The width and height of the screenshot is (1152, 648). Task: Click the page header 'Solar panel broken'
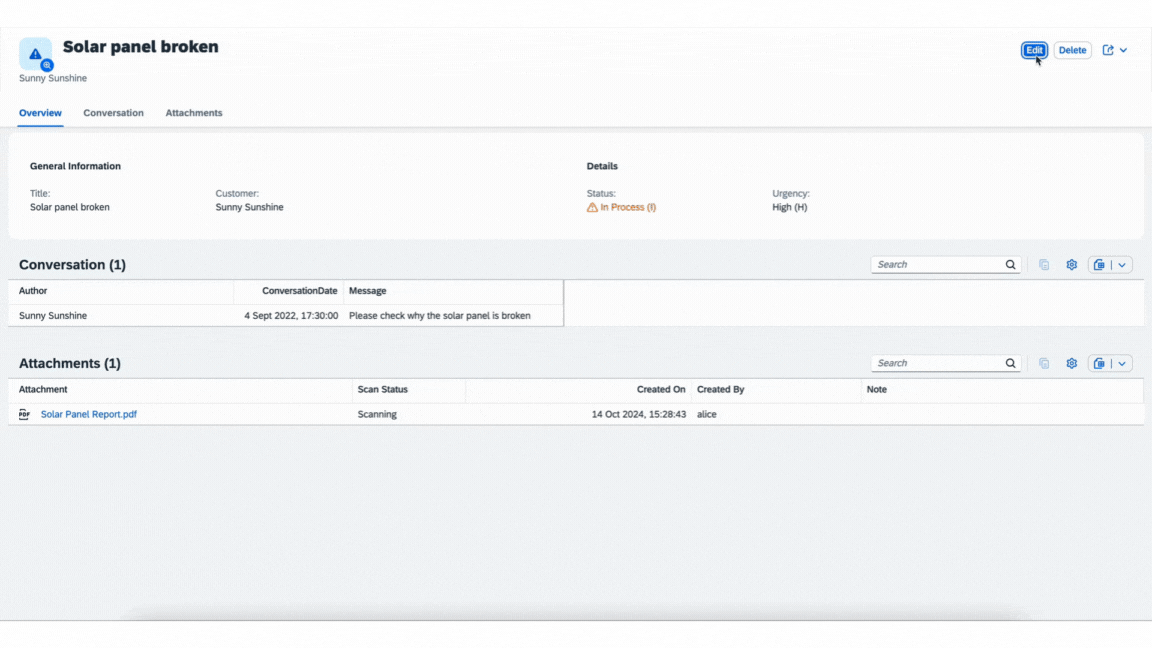[x=140, y=46]
